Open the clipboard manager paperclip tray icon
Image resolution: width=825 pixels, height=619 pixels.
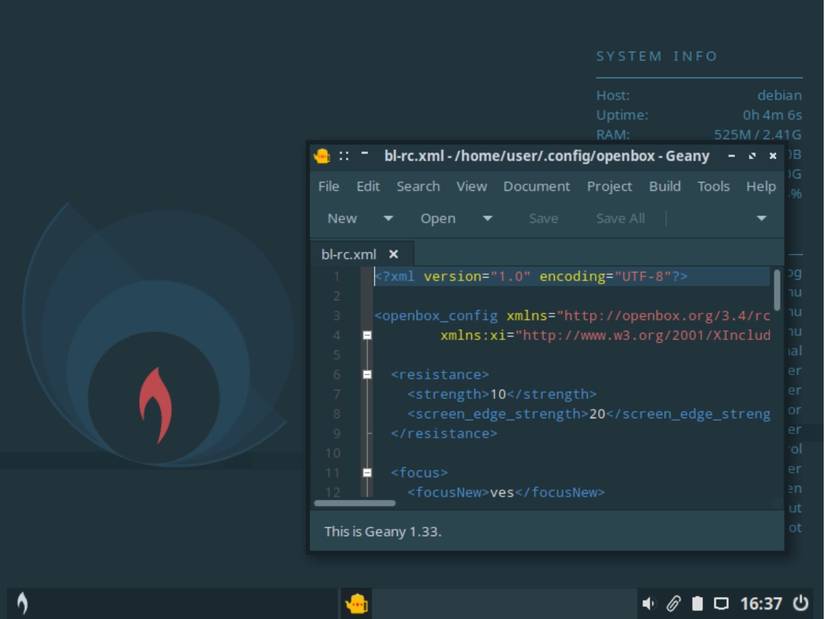tap(673, 603)
